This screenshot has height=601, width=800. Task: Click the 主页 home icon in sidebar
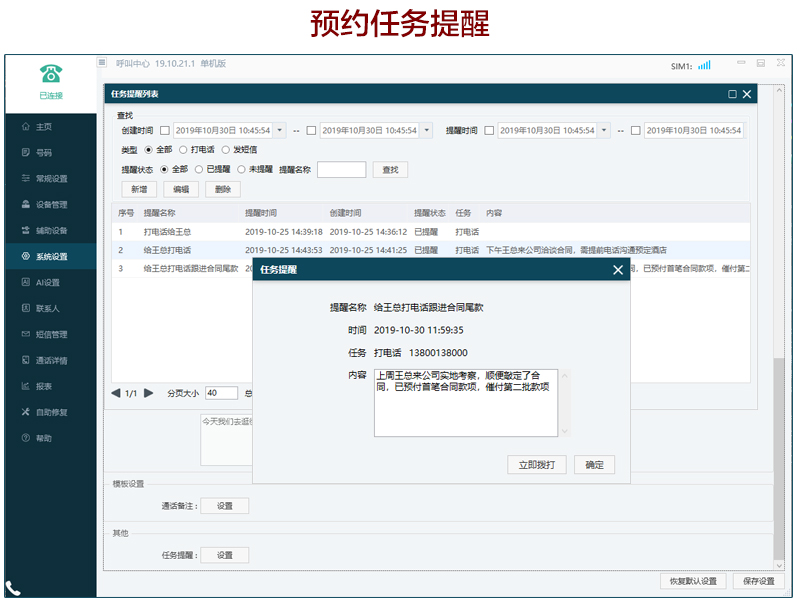pos(26,127)
